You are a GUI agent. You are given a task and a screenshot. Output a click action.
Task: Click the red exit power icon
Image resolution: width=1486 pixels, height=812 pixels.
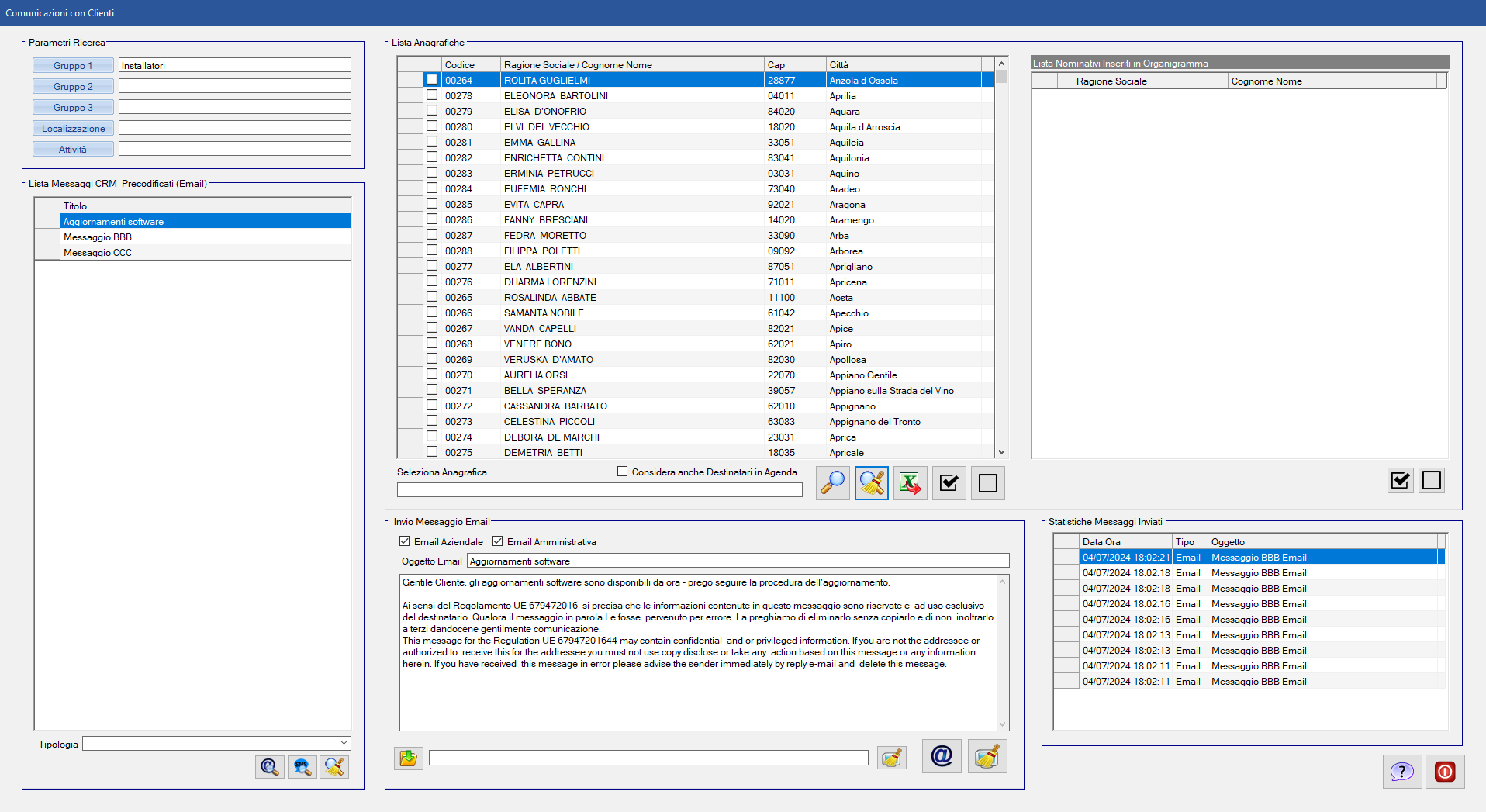(1444, 772)
